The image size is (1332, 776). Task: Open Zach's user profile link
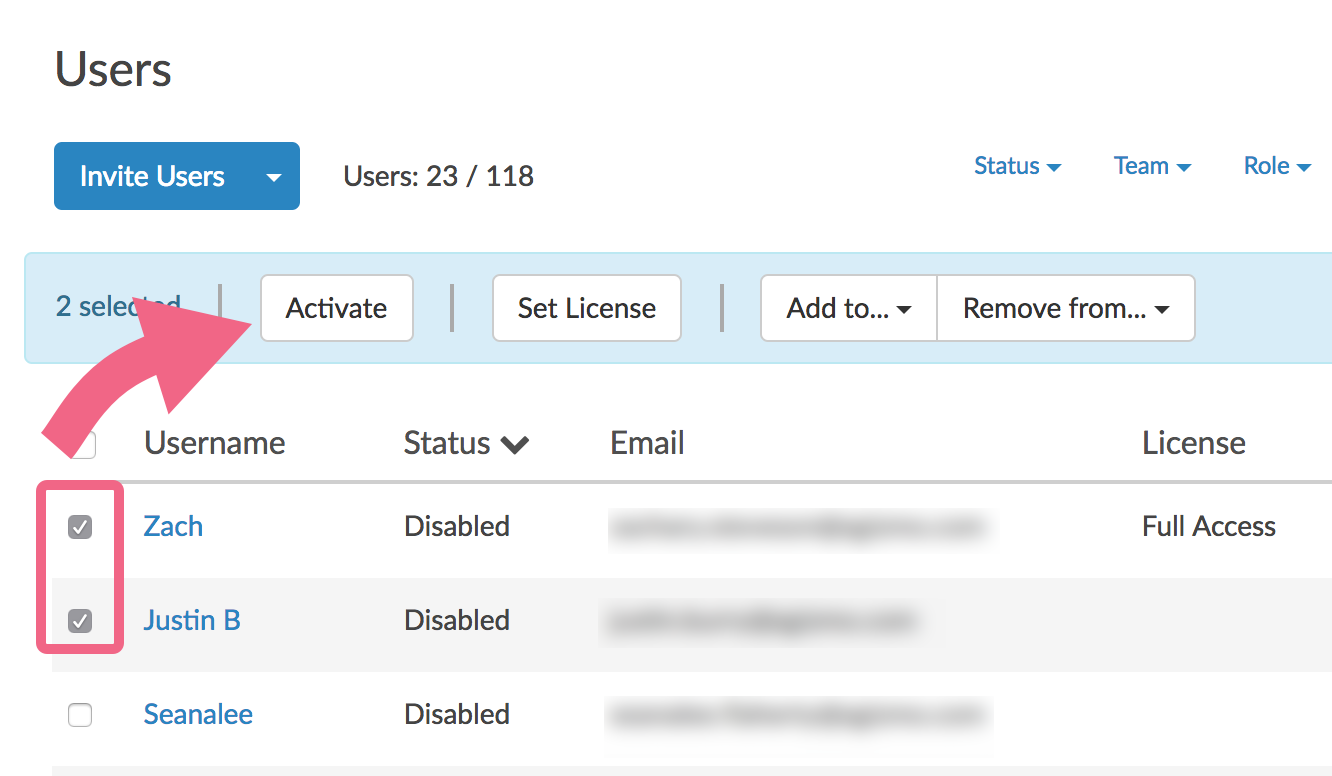173,526
